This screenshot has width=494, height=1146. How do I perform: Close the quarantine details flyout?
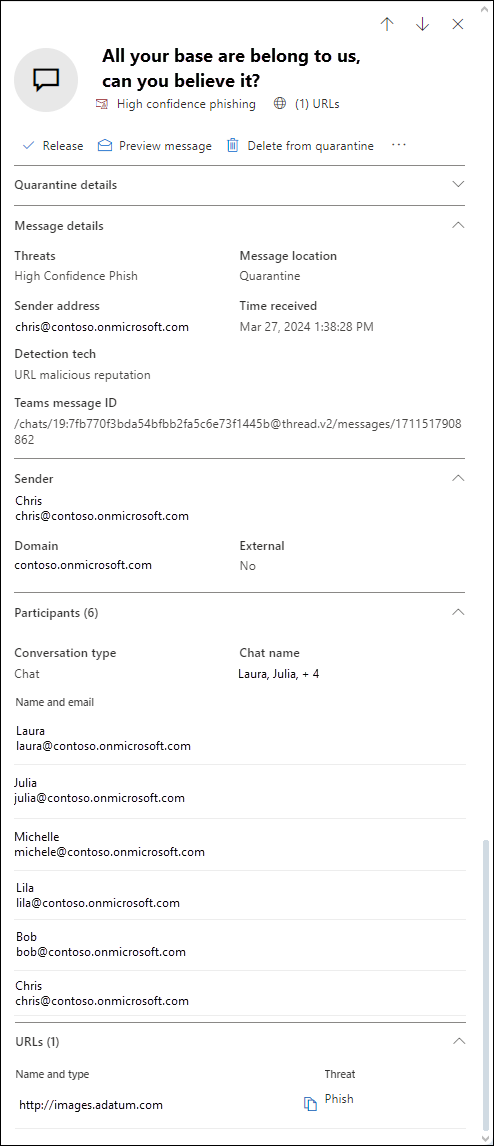457,24
